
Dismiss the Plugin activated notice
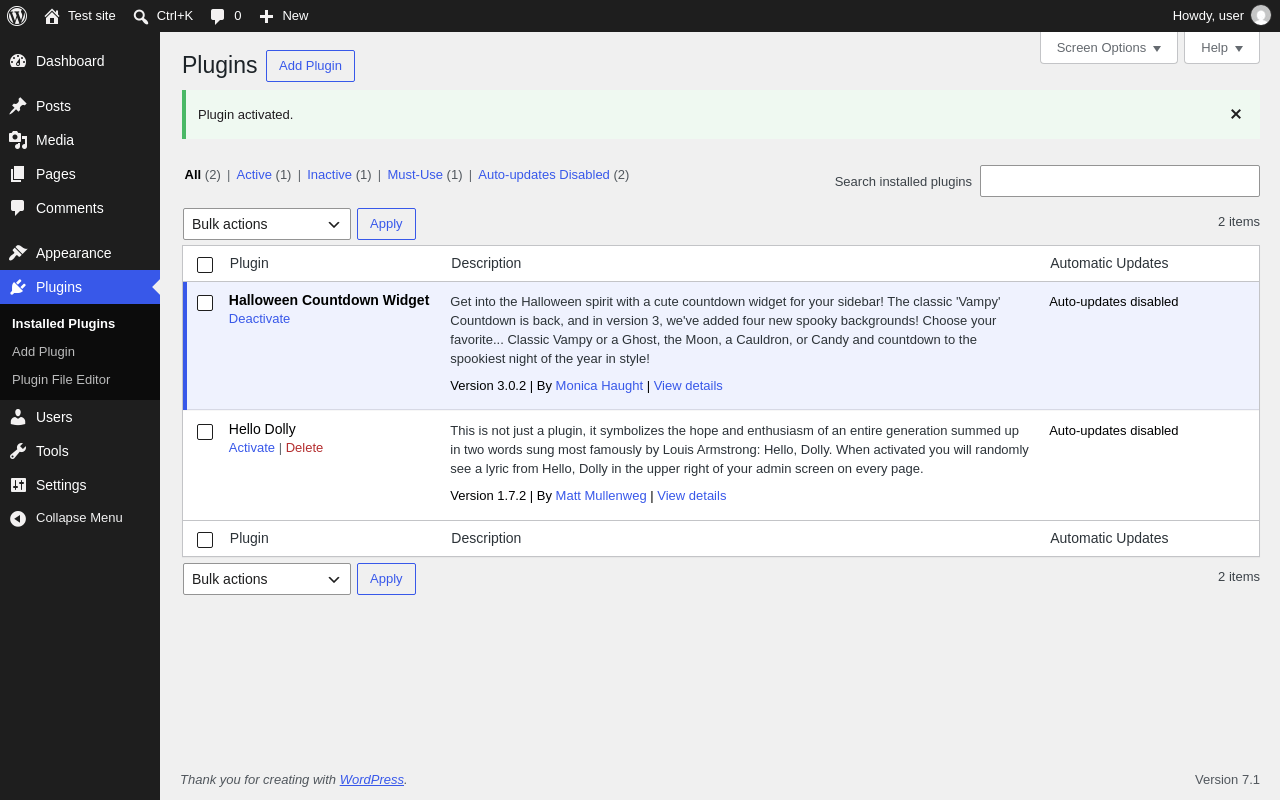click(1236, 114)
